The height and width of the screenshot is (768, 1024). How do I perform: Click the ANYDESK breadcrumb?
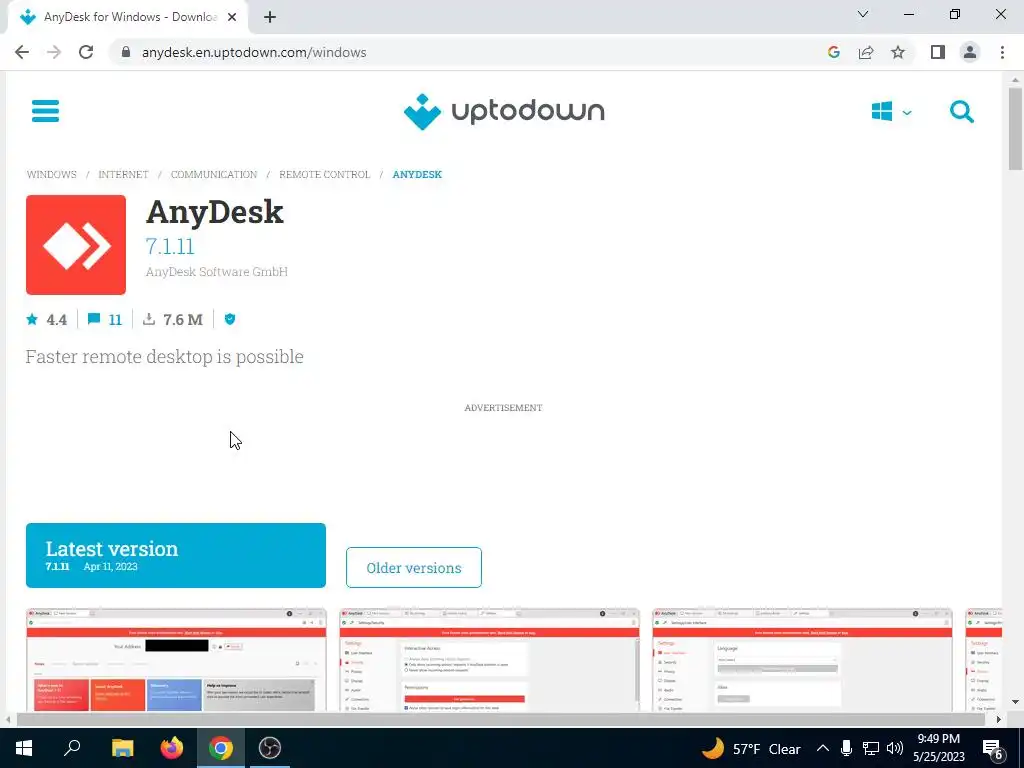(417, 174)
